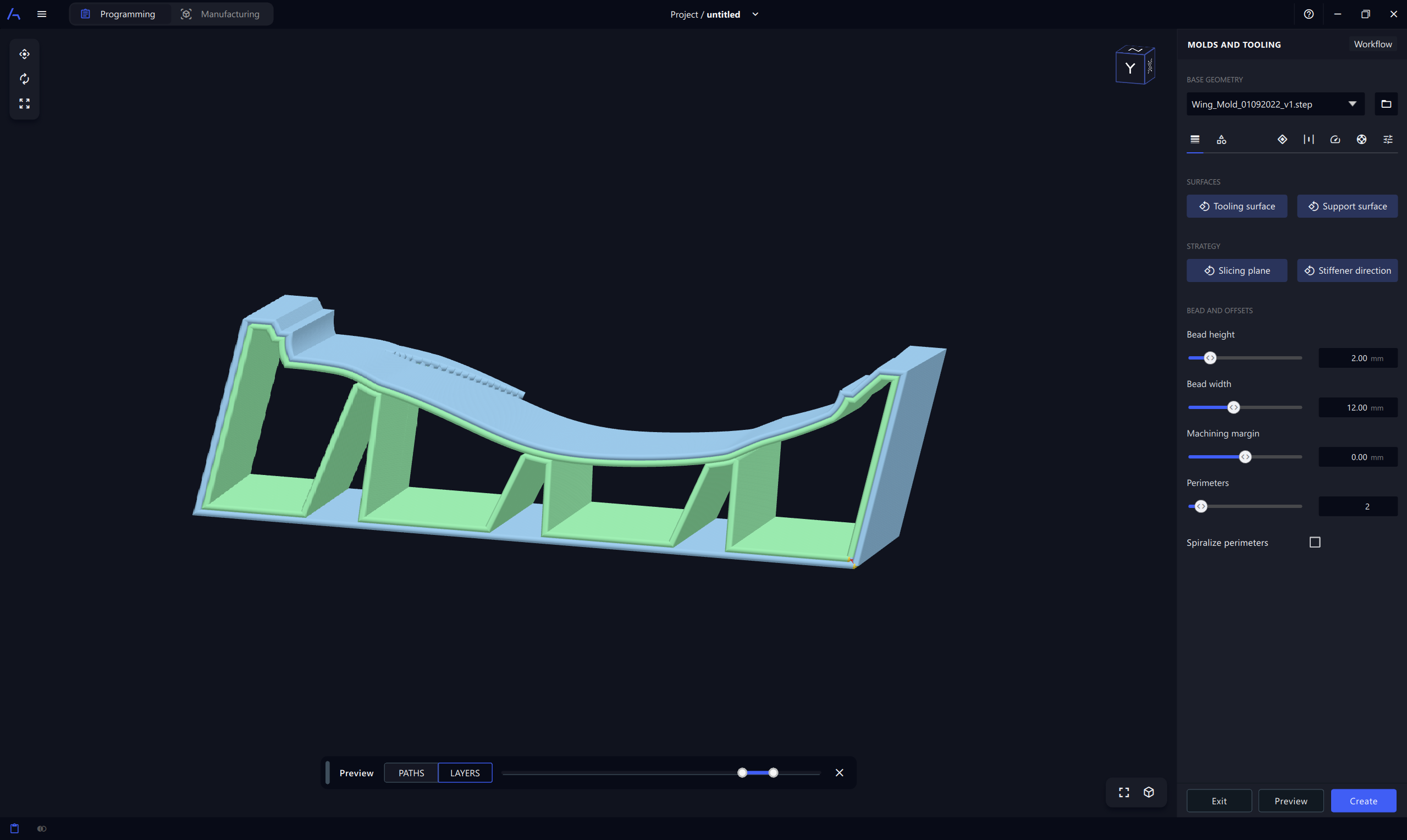The image size is (1407, 840).
Task: Switch to the Manufacturing tab
Action: coord(220,14)
